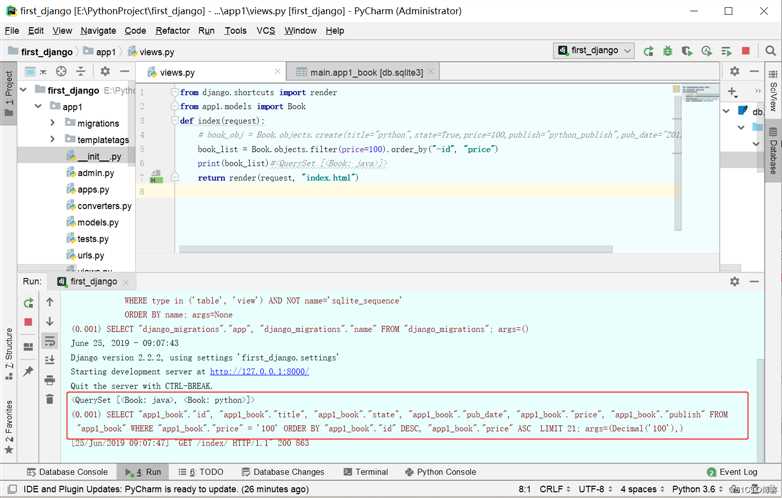
Task: Open Search Everywhere magnifier icon
Action: point(770,51)
